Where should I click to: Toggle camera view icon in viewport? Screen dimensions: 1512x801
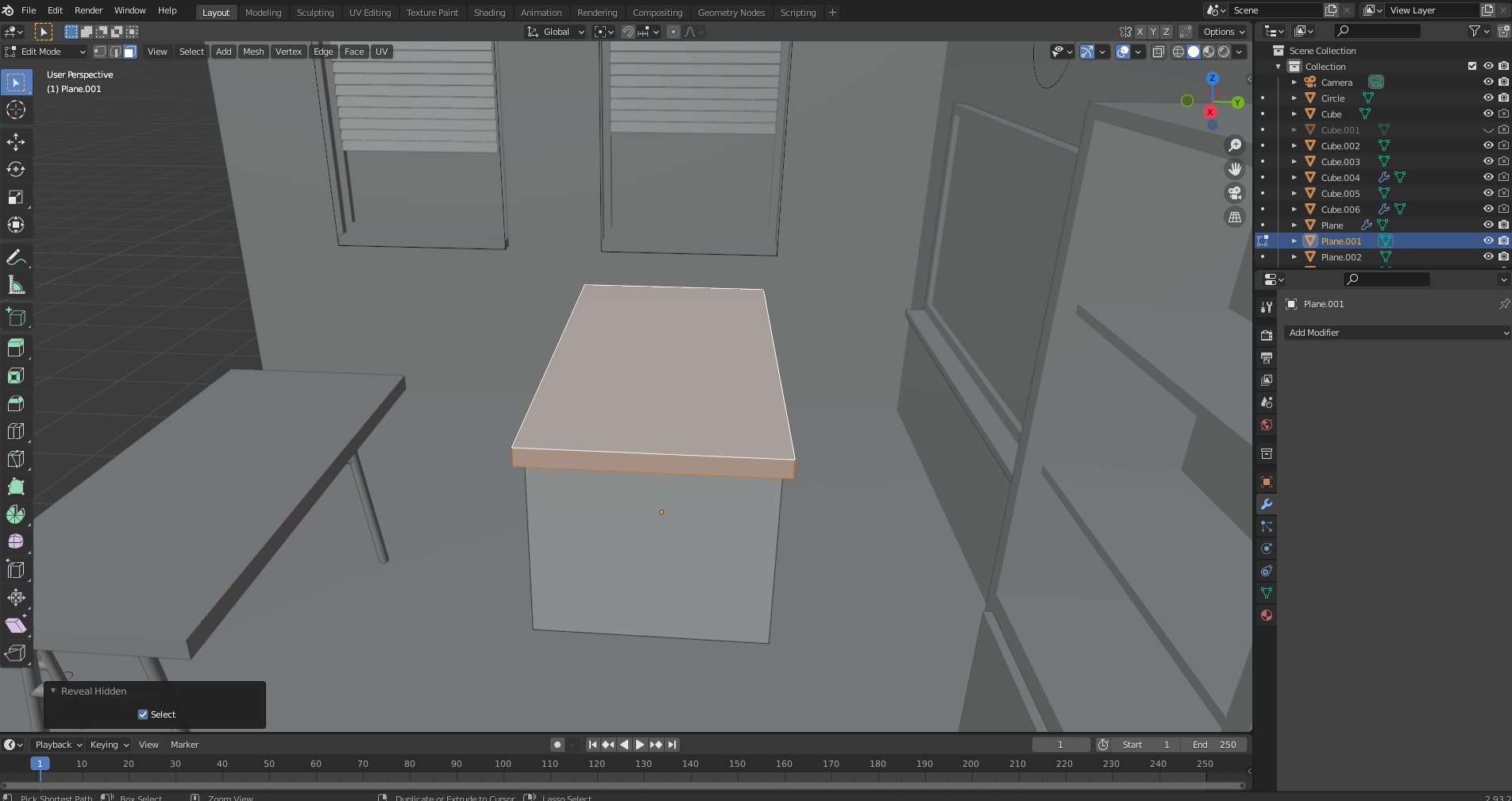[x=1235, y=193]
